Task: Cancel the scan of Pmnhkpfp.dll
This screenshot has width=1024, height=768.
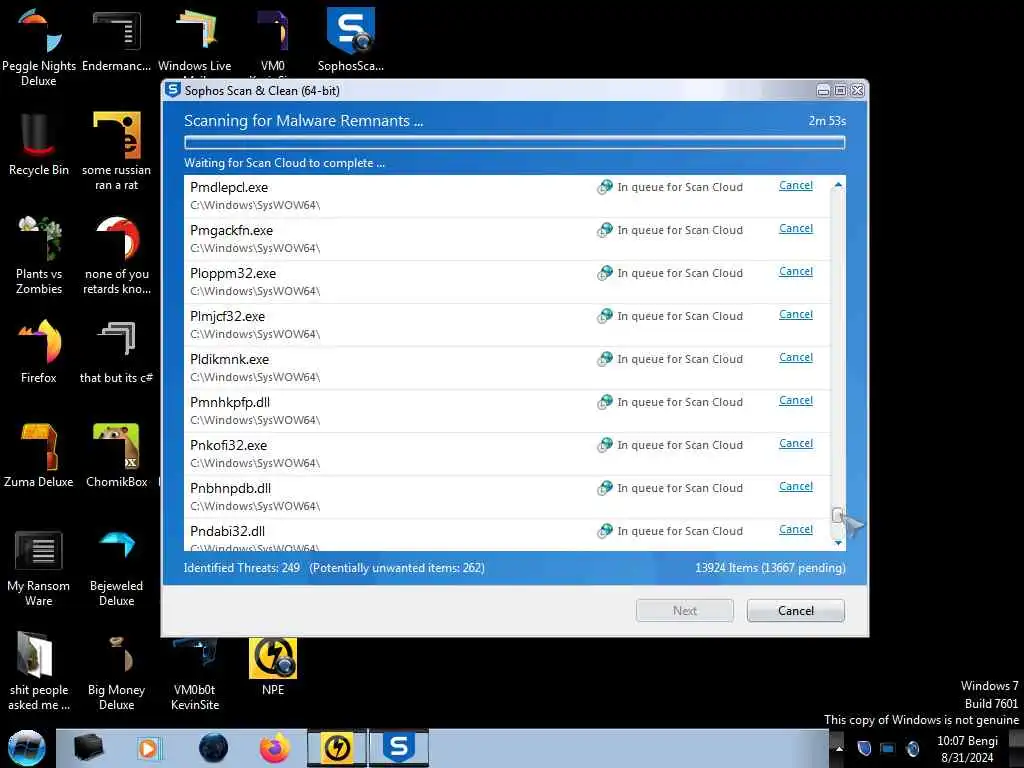Action: tap(795, 401)
